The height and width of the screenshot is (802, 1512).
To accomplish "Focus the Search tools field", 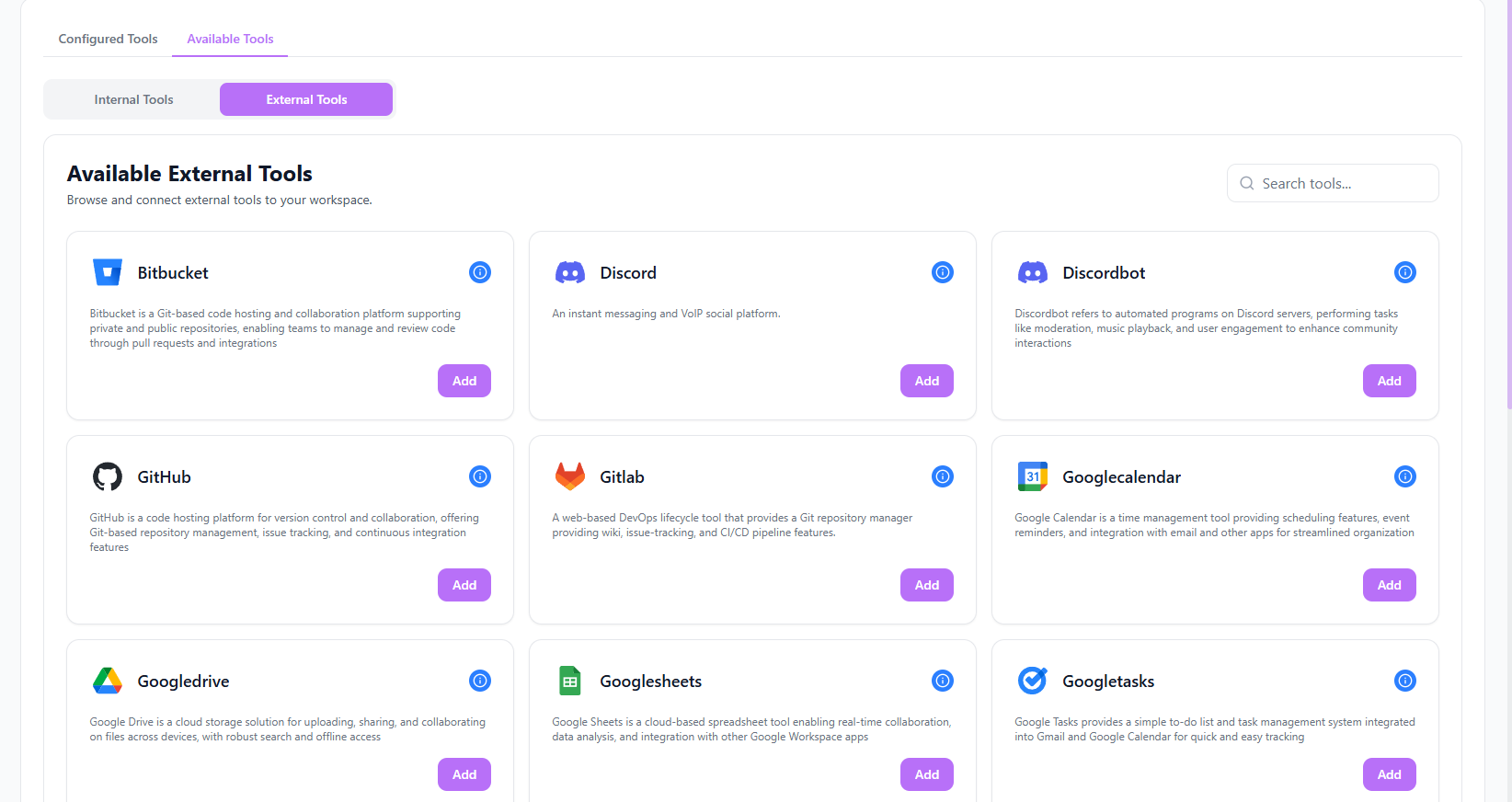I will click(1333, 183).
